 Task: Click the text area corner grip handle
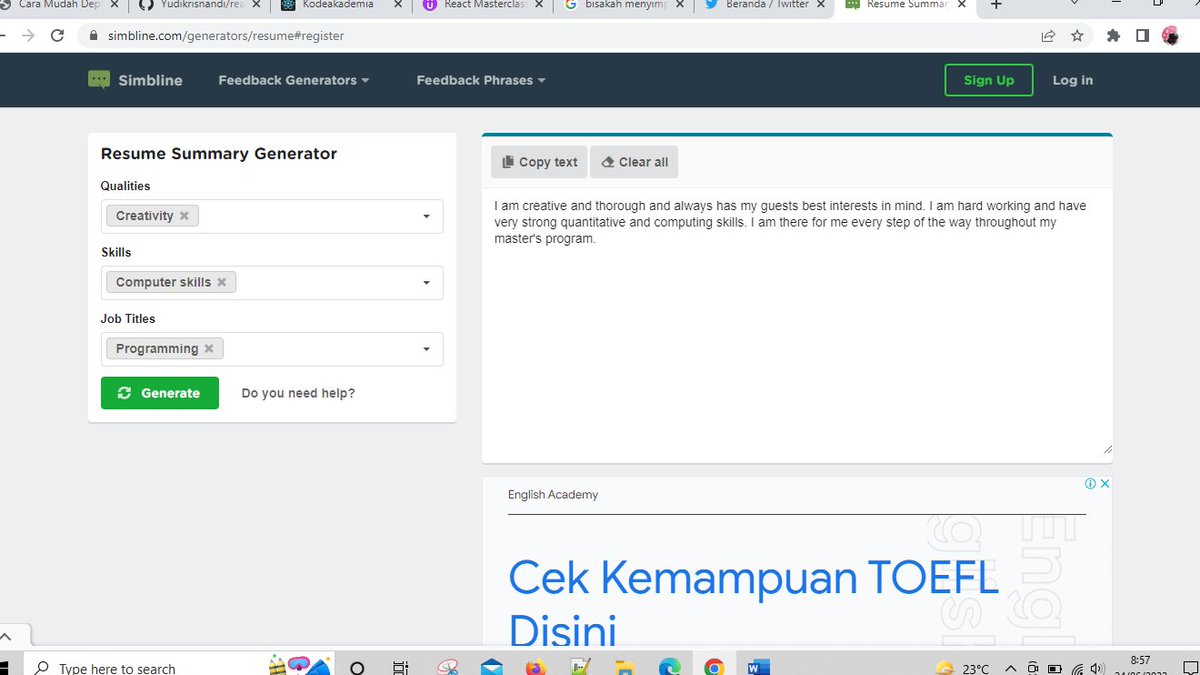tap(1107, 451)
